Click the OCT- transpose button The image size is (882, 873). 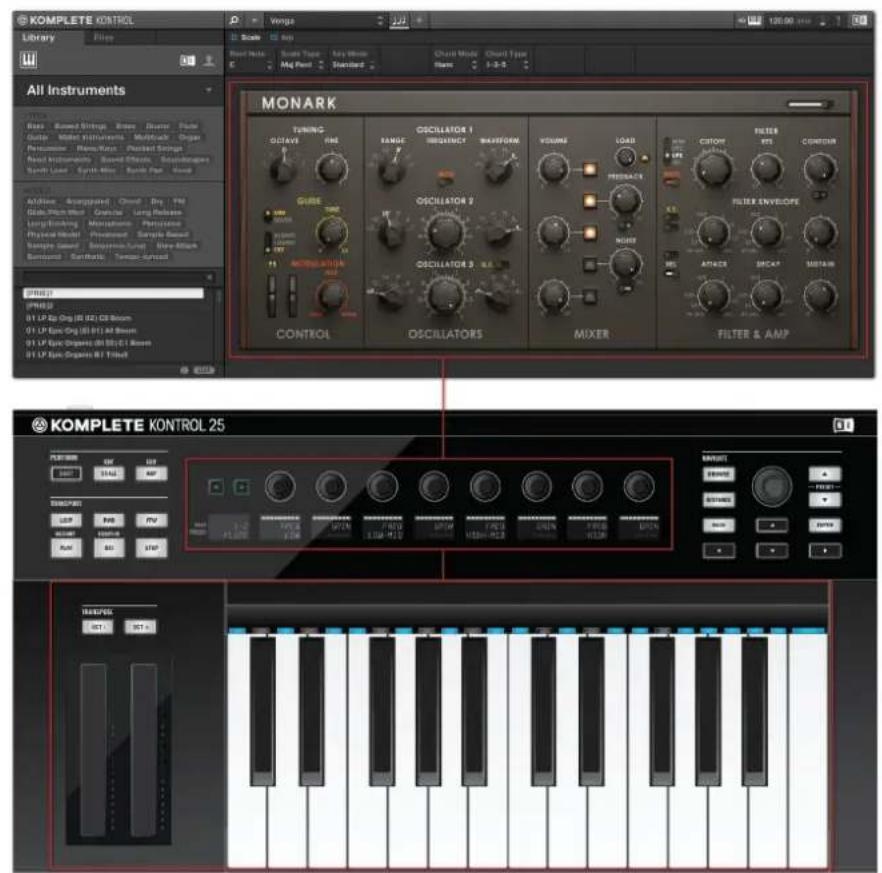point(97,627)
